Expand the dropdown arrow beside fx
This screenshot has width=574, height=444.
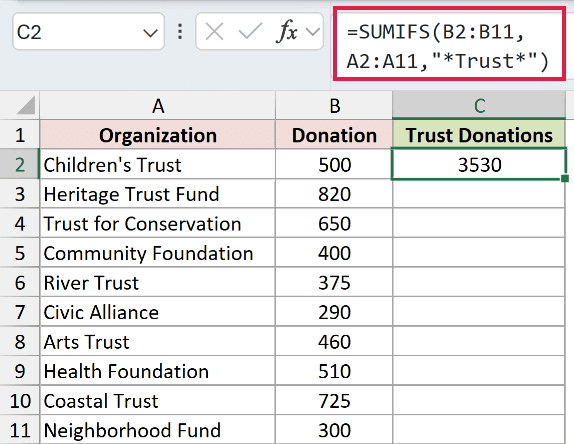(313, 32)
